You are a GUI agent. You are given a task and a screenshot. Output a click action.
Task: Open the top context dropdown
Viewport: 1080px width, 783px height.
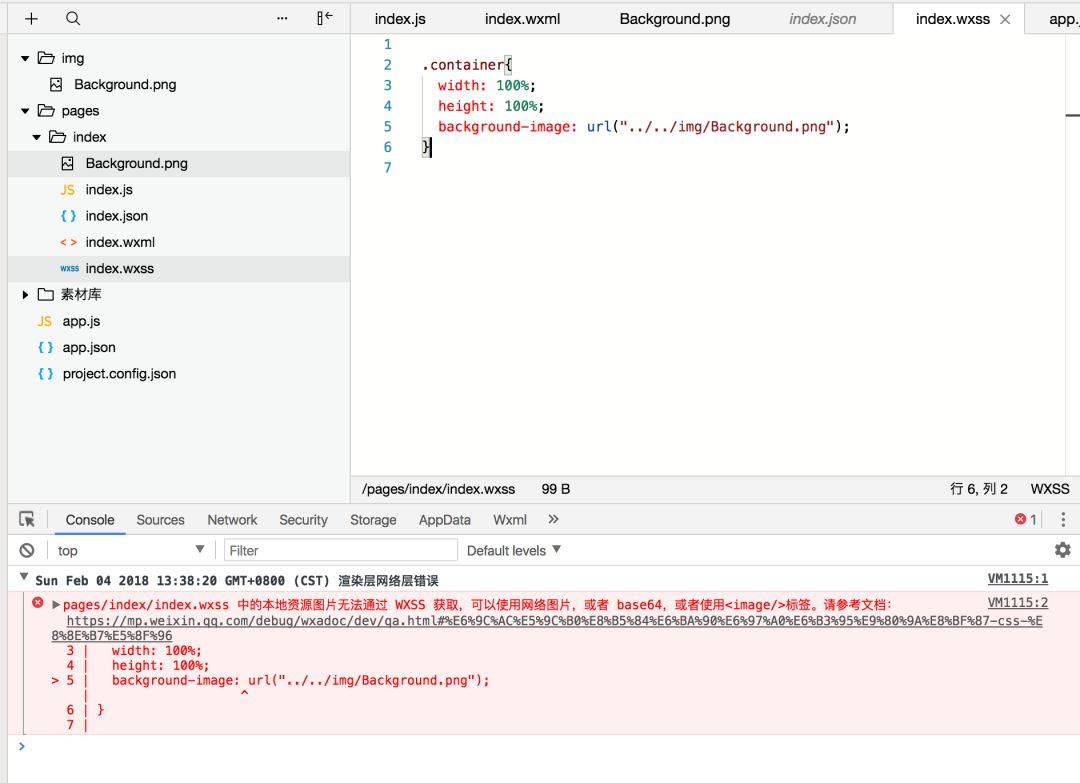click(131, 550)
